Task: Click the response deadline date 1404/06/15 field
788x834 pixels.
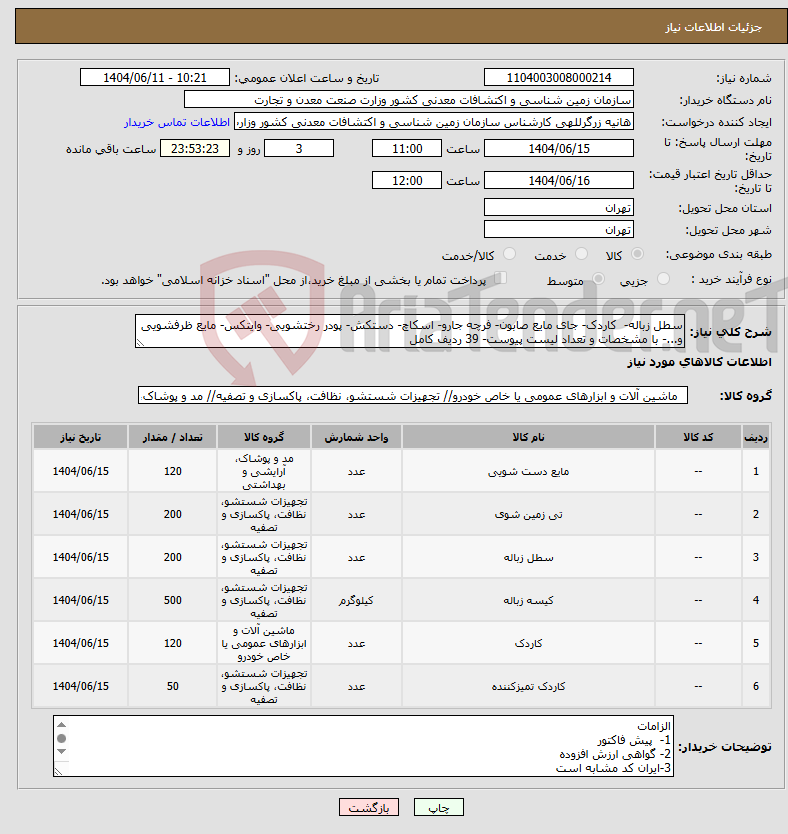Action: pos(559,148)
